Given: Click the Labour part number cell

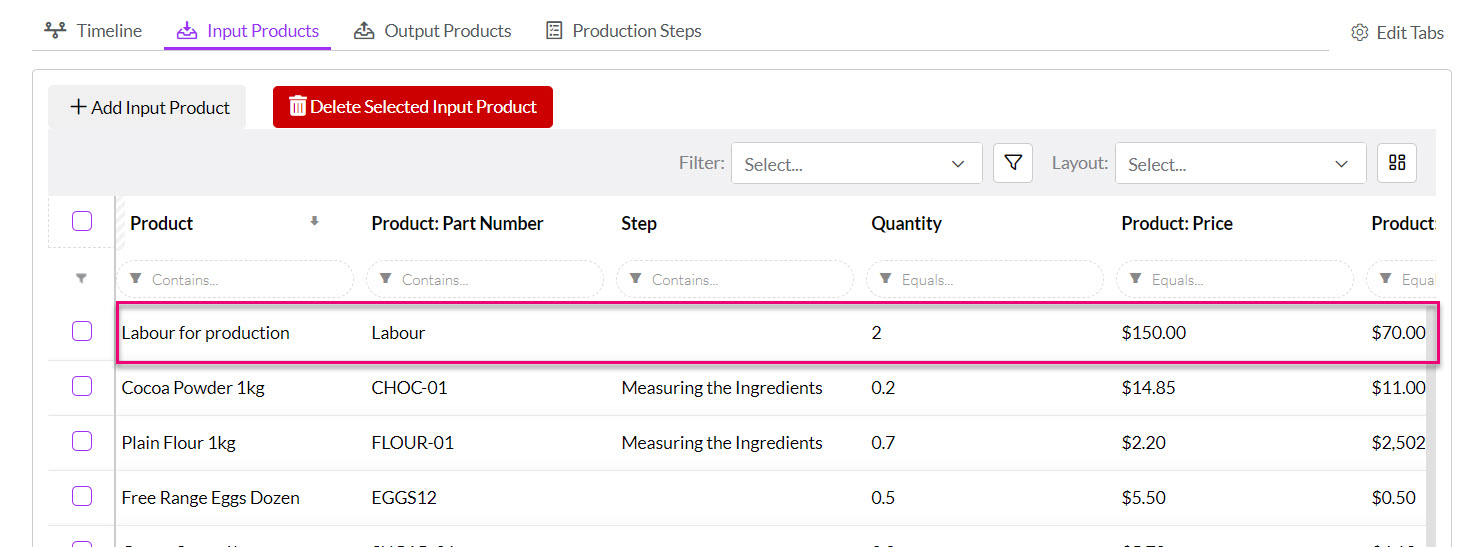Looking at the screenshot, I should [x=398, y=333].
